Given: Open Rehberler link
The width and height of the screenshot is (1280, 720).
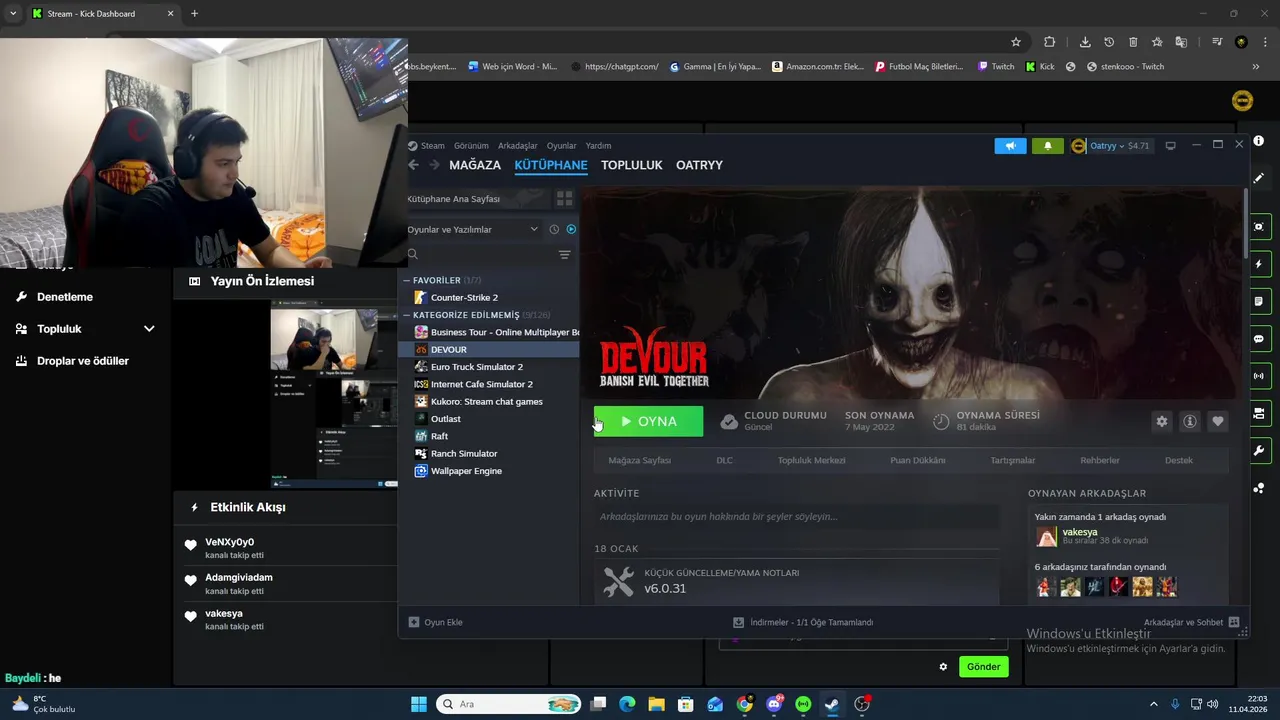Looking at the screenshot, I should (1100, 460).
